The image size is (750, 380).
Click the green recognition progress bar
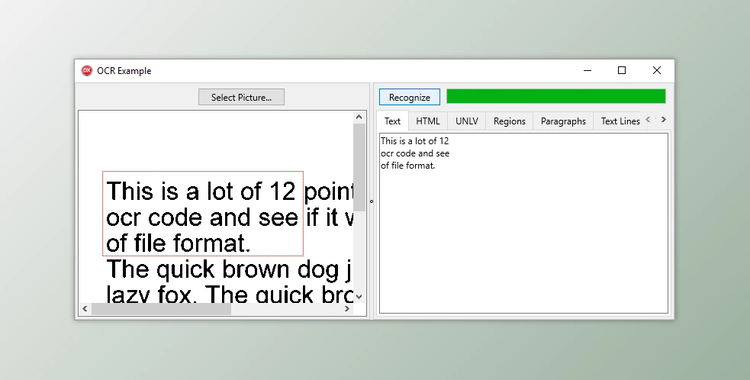point(556,96)
